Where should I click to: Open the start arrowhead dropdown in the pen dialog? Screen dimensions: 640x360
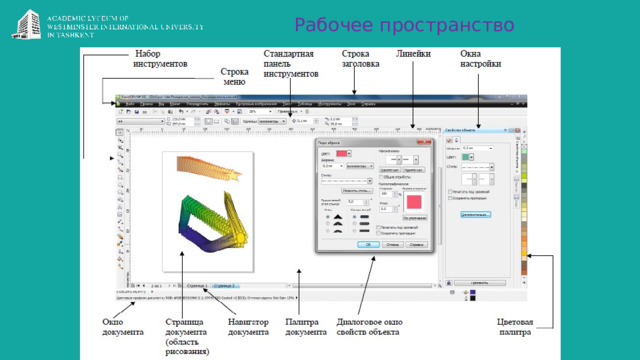pos(399,160)
